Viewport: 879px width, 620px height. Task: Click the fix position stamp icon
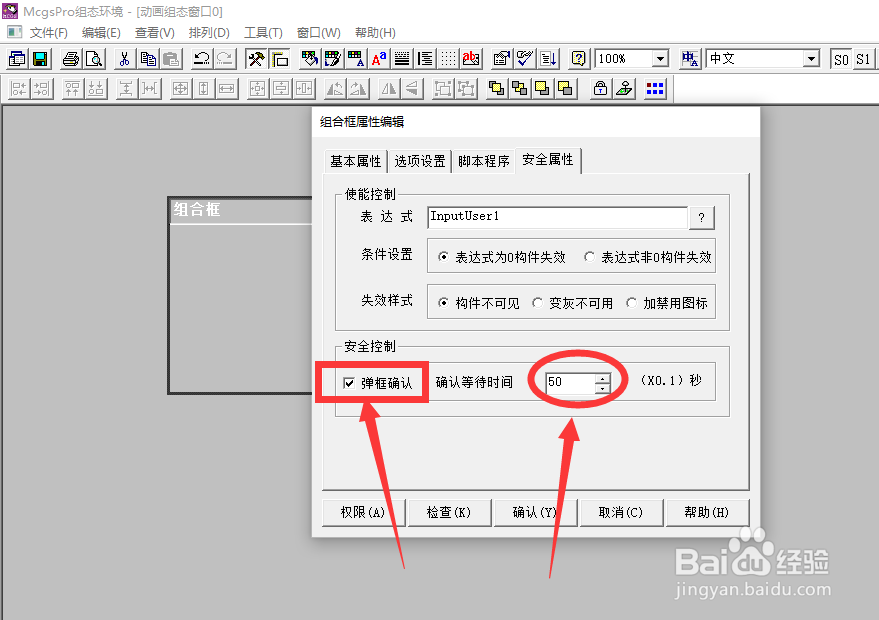pyautogui.click(x=624, y=89)
